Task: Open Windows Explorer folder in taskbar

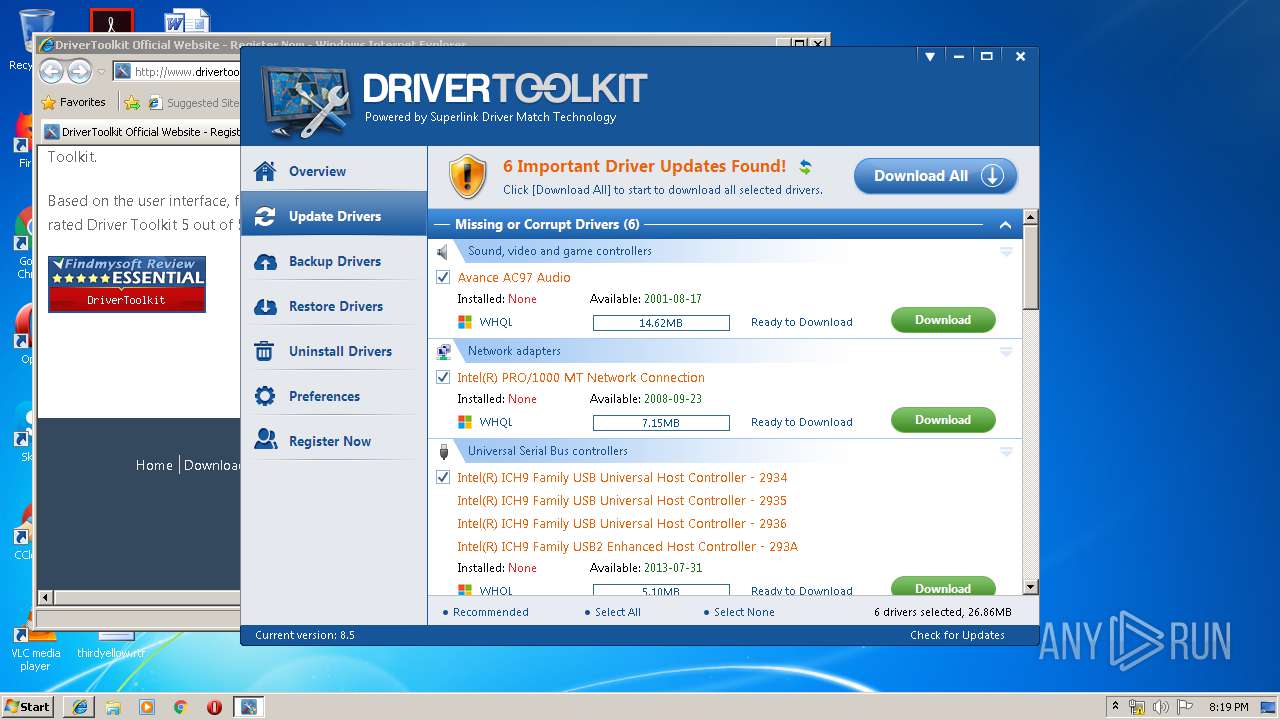Action: (113, 706)
